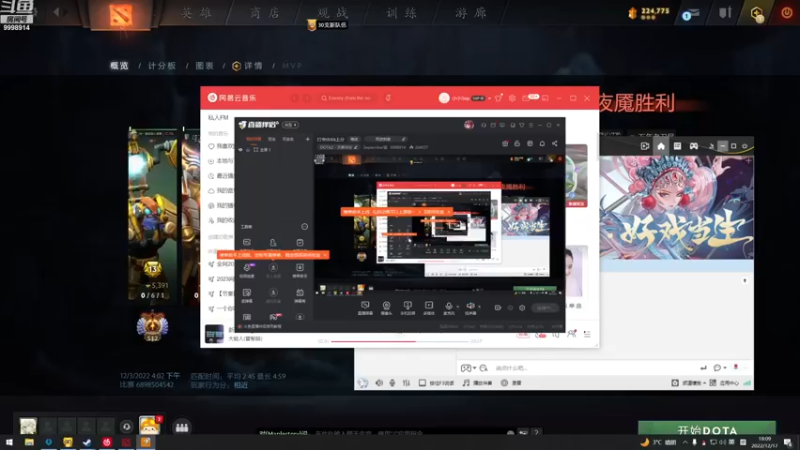
Task: Open the NetEase listen-together people icon
Action: [x=571, y=334]
